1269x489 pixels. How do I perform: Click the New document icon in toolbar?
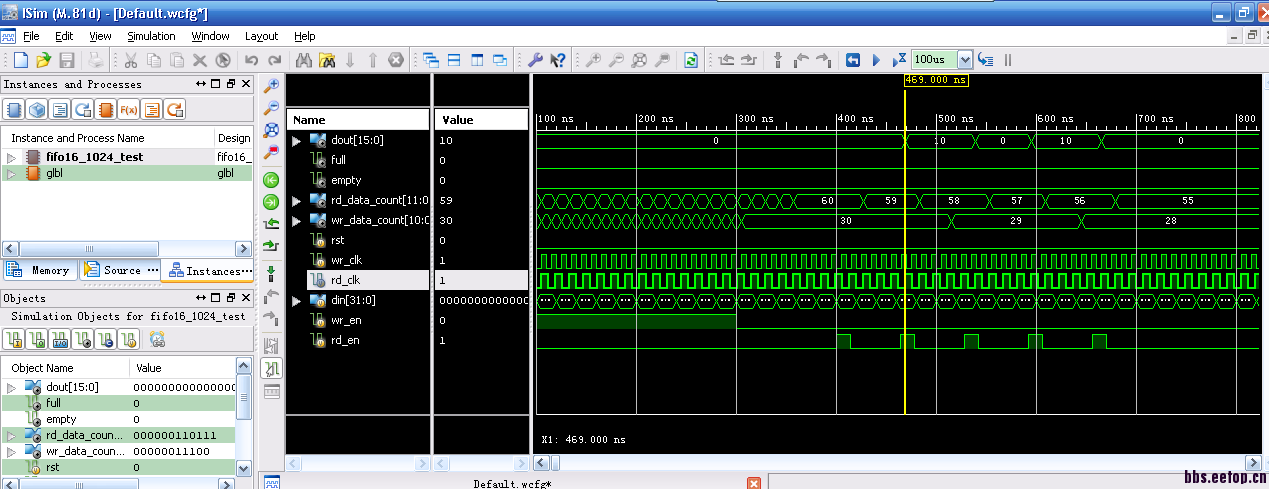tap(21, 60)
